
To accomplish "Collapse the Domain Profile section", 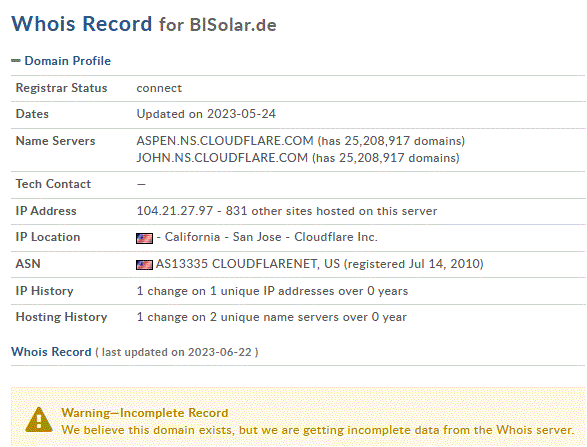I will click(15, 61).
